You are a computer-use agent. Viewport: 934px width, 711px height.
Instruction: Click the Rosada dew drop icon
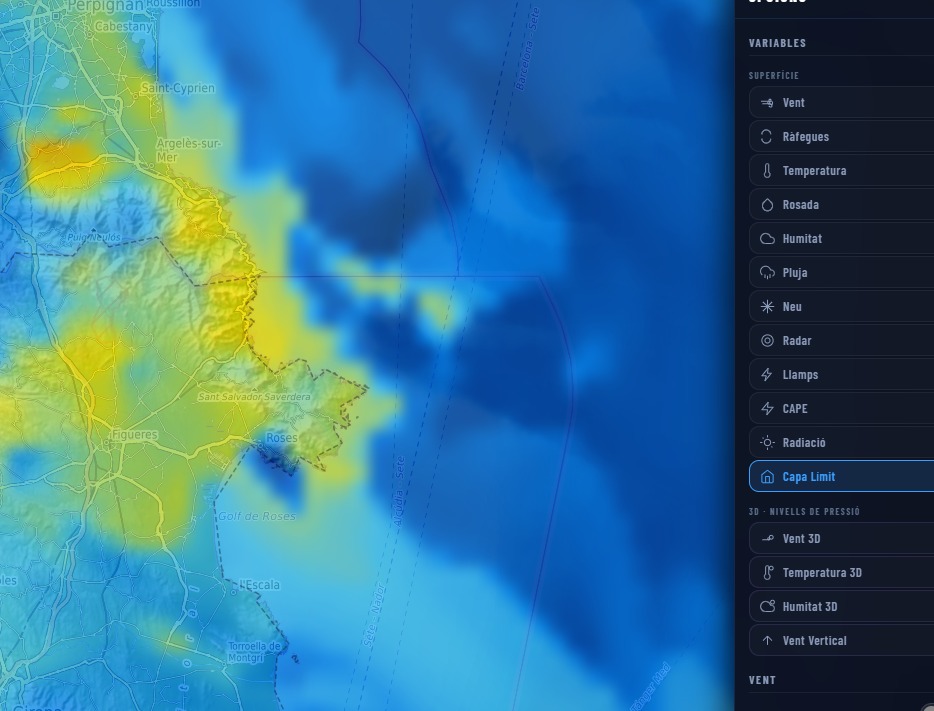tap(767, 204)
